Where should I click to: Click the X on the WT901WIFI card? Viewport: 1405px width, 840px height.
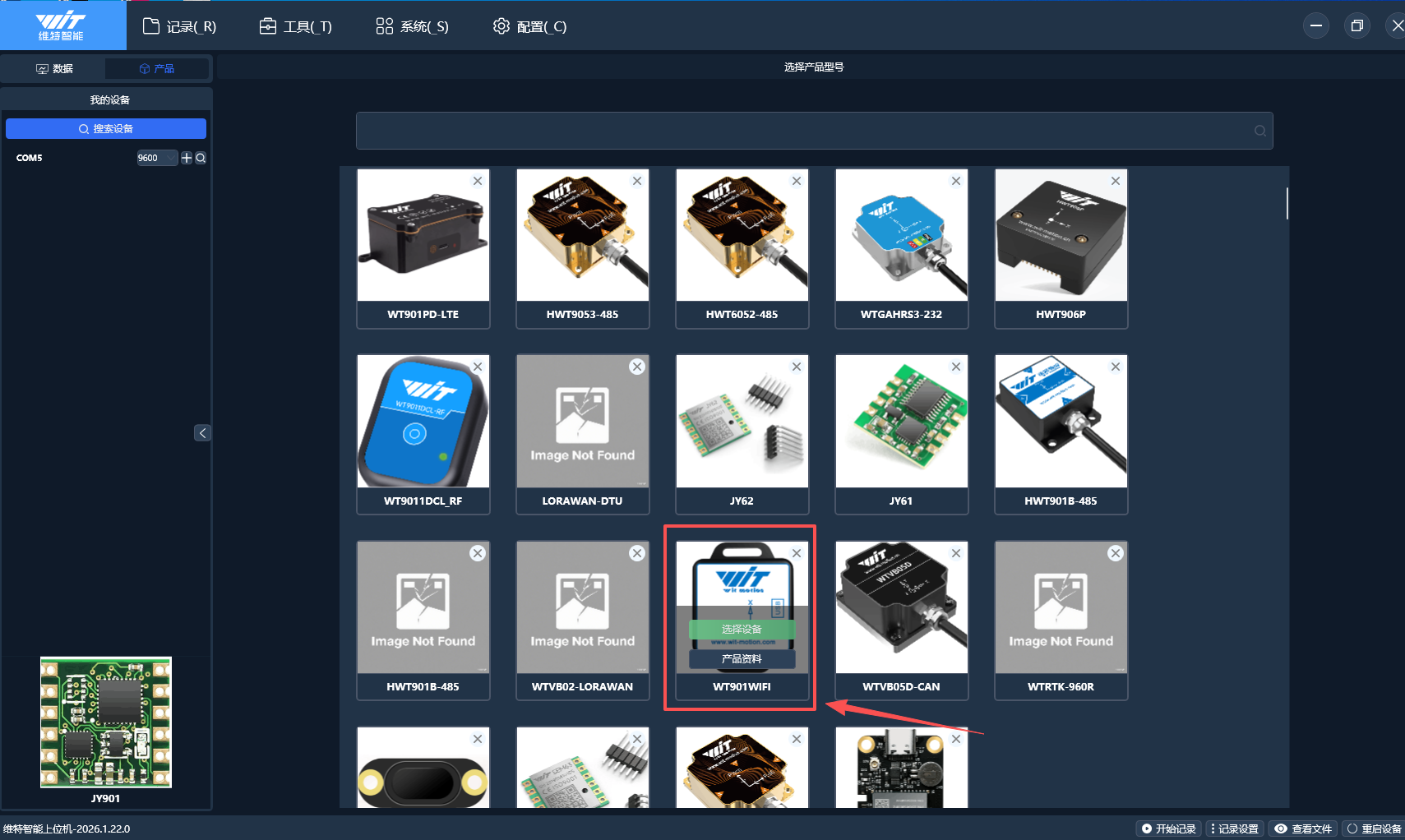coord(797,553)
